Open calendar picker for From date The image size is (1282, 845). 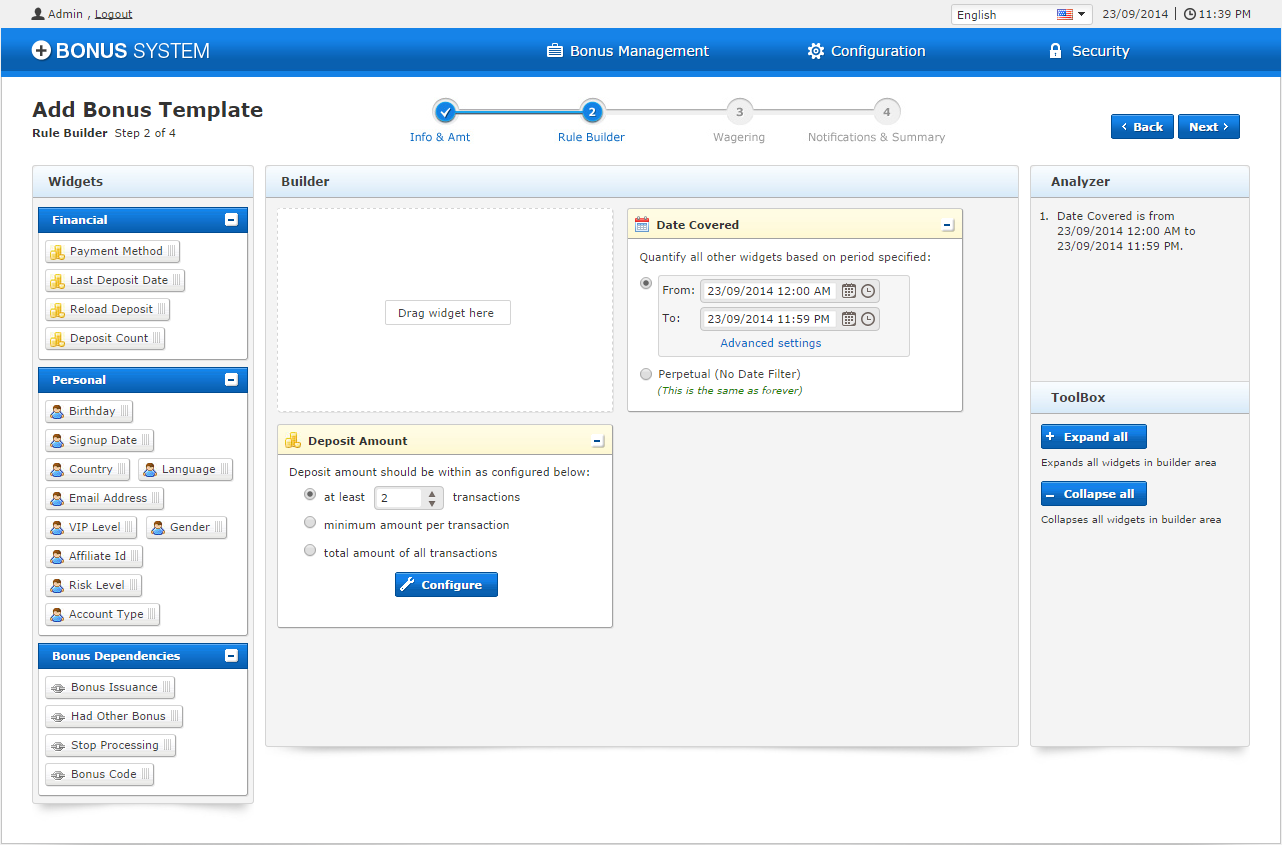click(849, 291)
